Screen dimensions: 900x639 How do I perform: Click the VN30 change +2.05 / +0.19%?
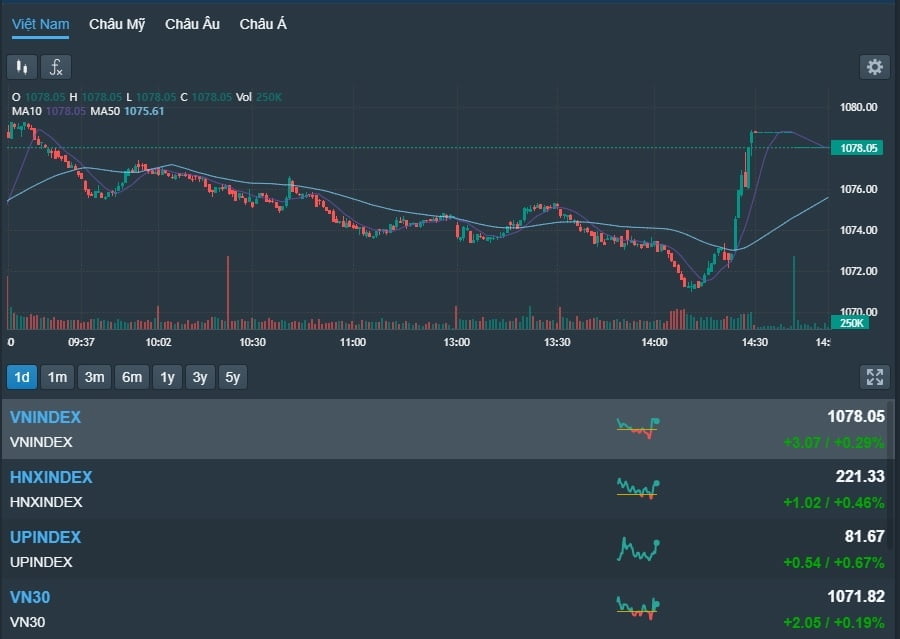[x=834, y=623]
